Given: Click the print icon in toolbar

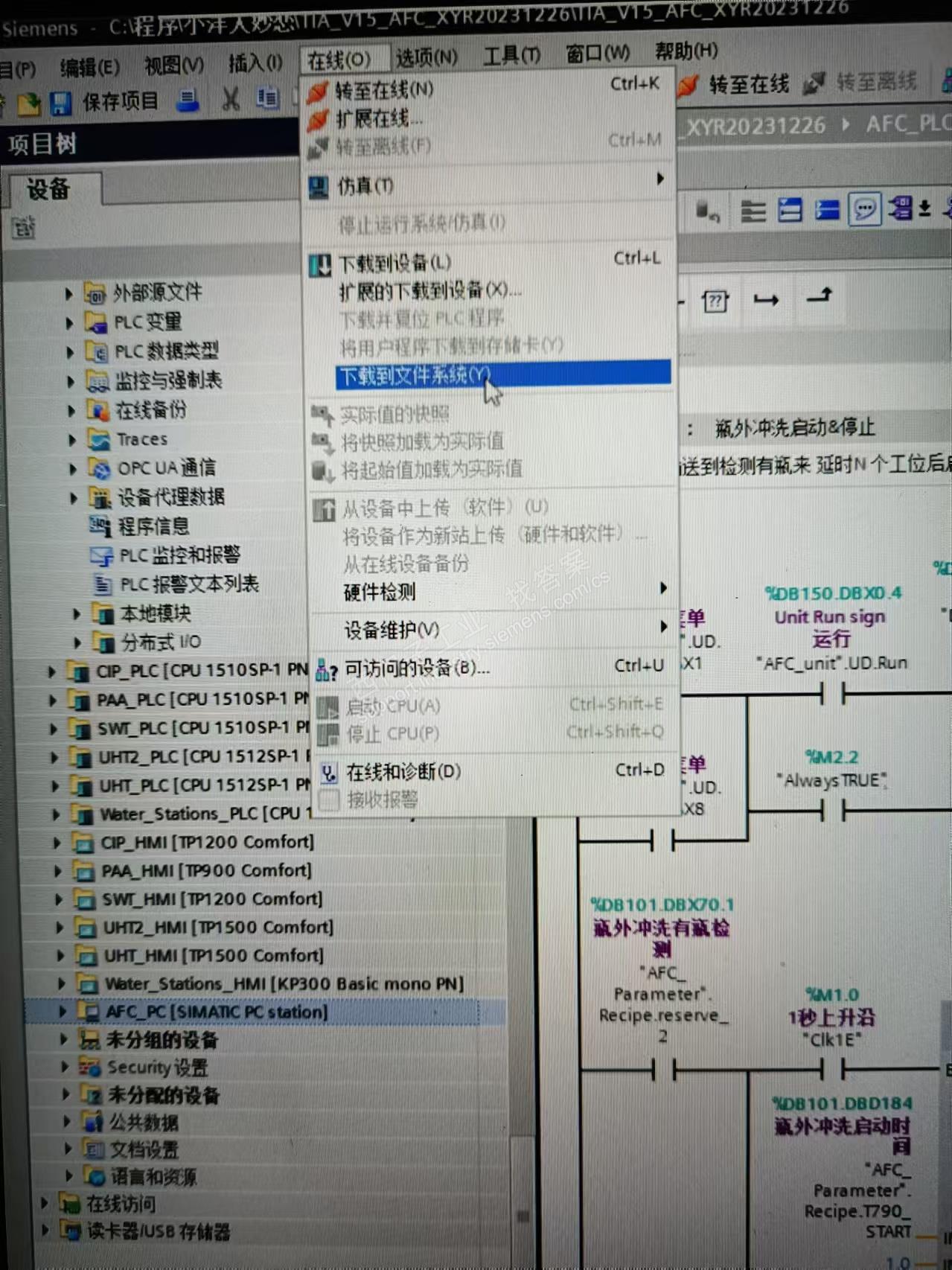Looking at the screenshot, I should coord(188,100).
